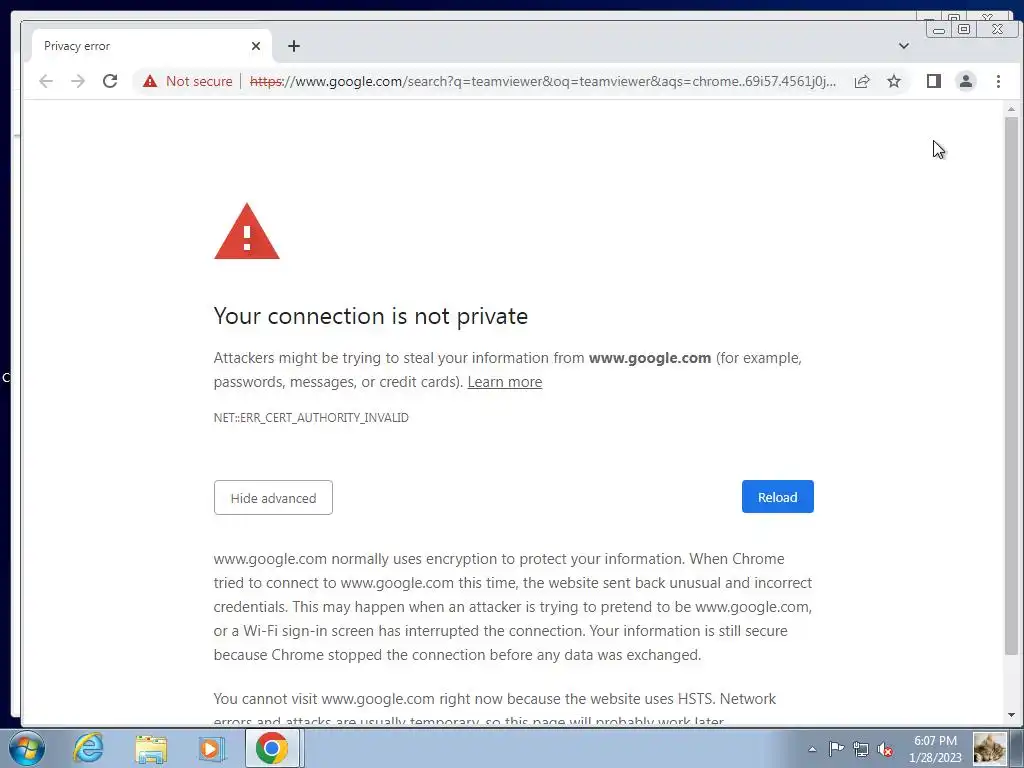Open the network tray icon
This screenshot has width=1024, height=768.
point(861,750)
